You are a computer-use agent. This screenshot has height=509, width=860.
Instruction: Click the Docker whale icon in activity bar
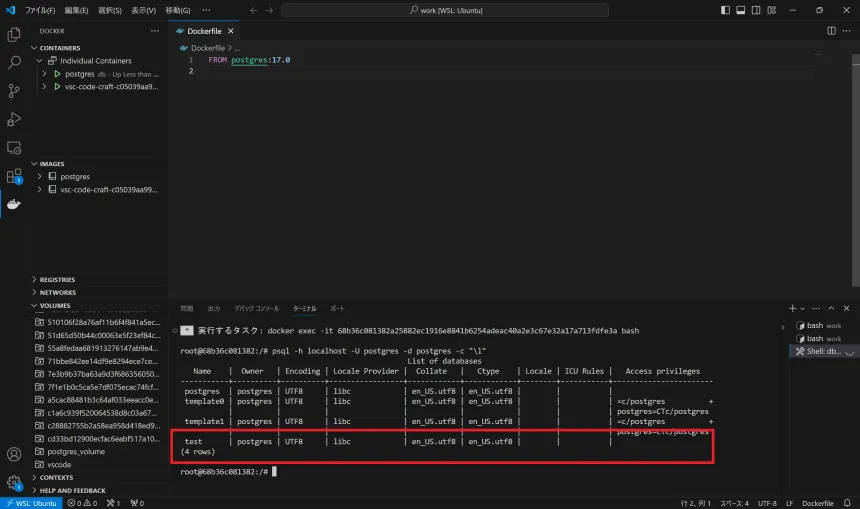pos(14,205)
